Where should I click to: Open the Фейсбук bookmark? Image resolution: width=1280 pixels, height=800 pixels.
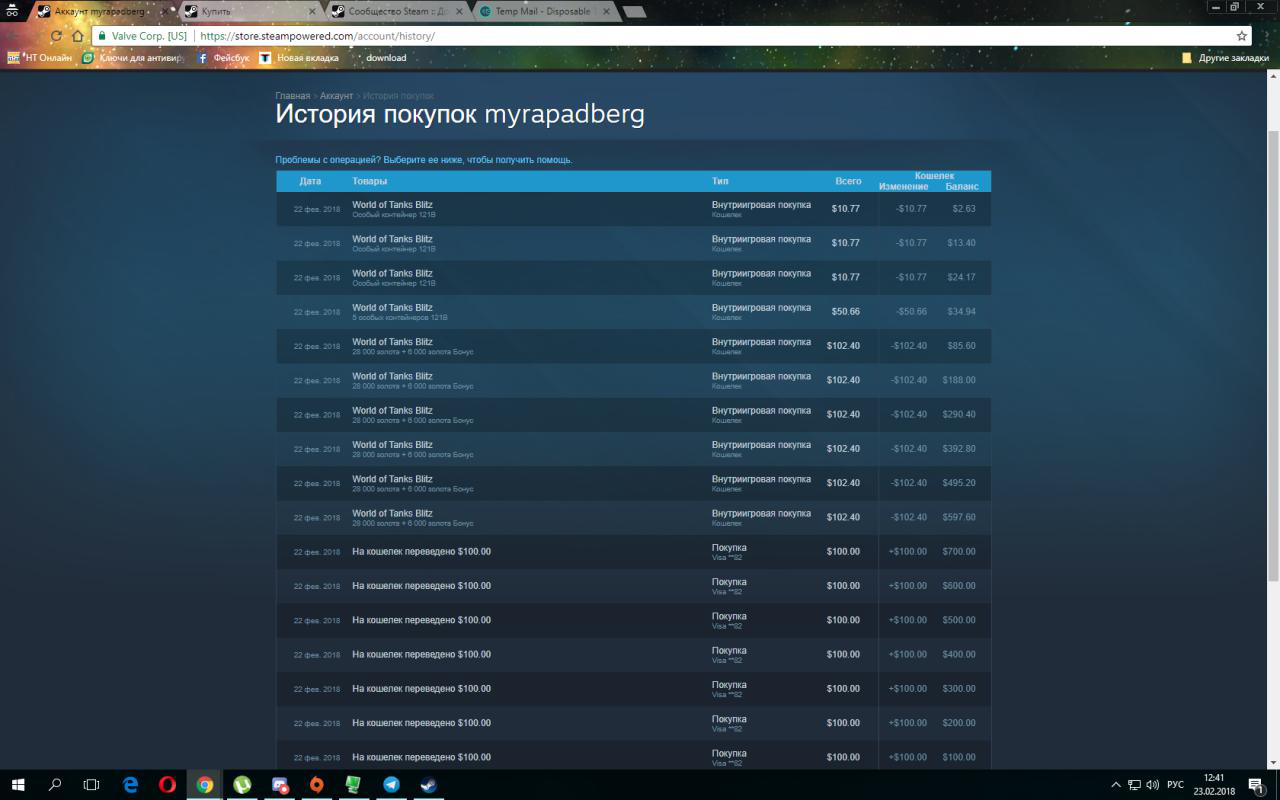tap(224, 58)
